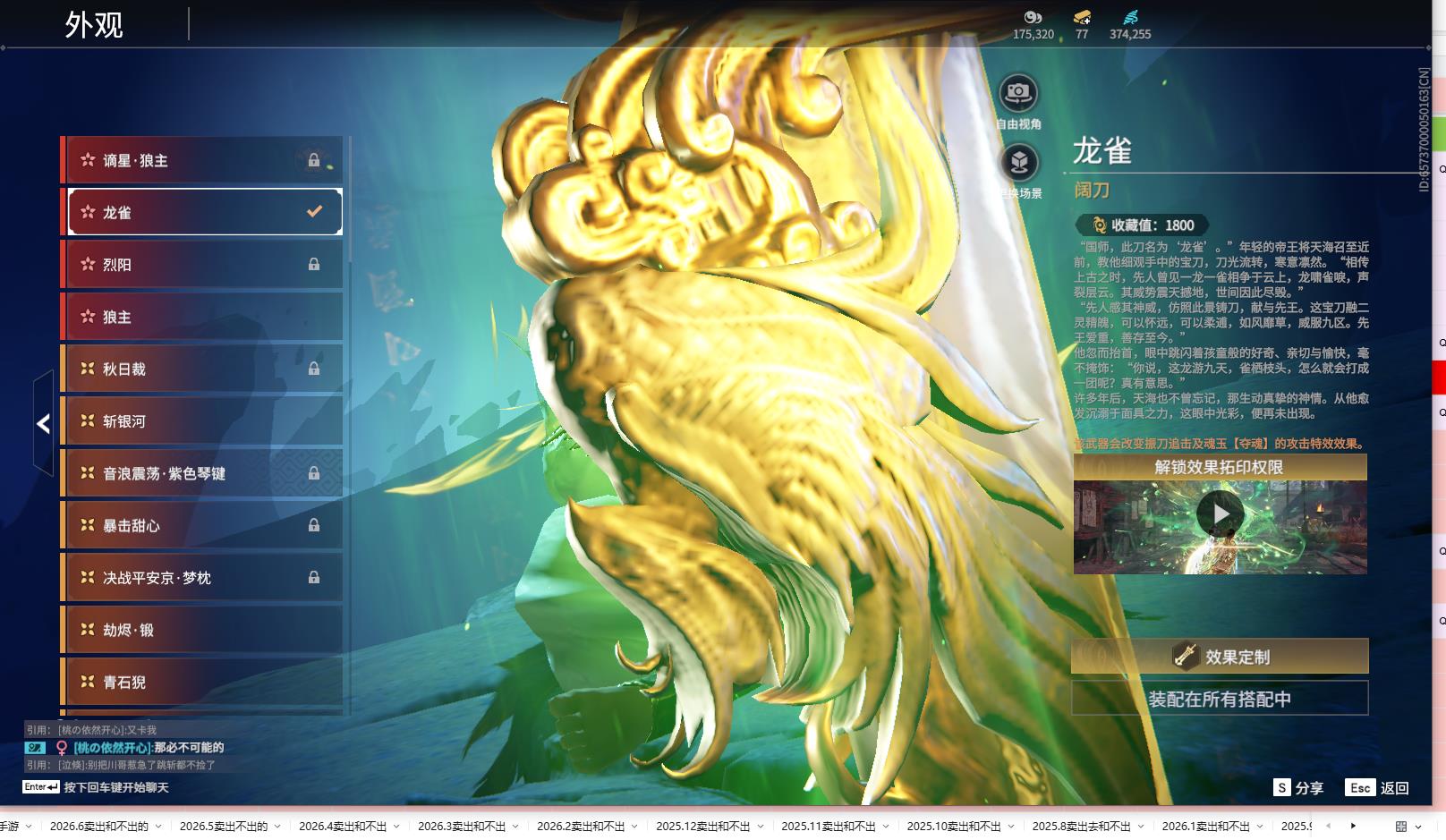Click the teal feather currency icon
1446x840 pixels.
[x=1130, y=17]
